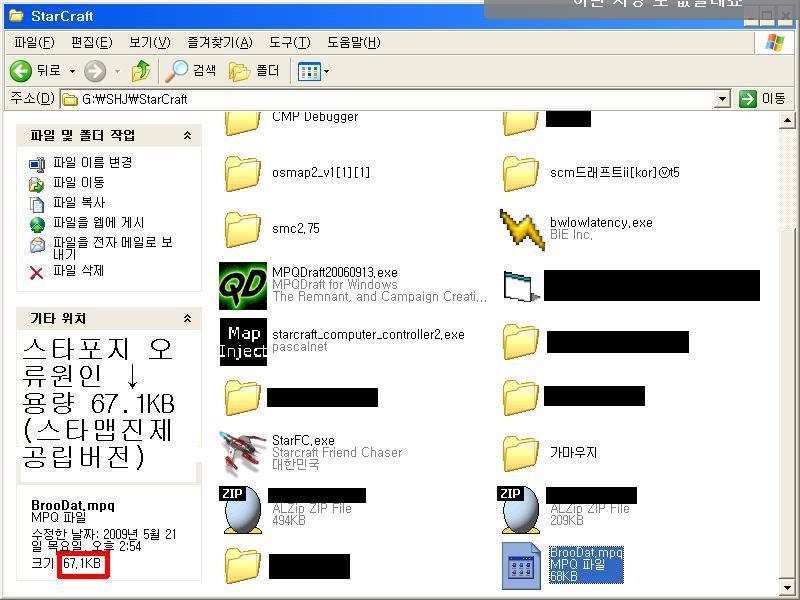Click 파일 이동 move file link
This screenshot has height=600, width=800.
click(x=79, y=182)
